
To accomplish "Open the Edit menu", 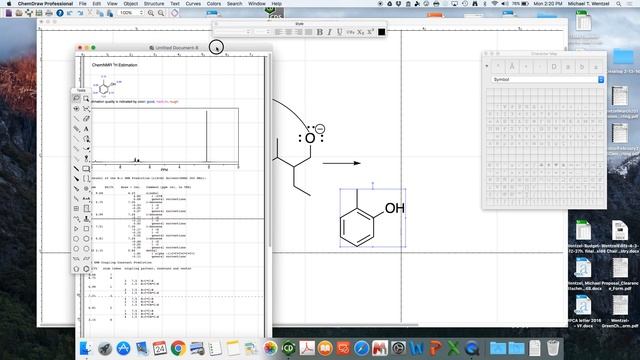I will click(97, 3).
